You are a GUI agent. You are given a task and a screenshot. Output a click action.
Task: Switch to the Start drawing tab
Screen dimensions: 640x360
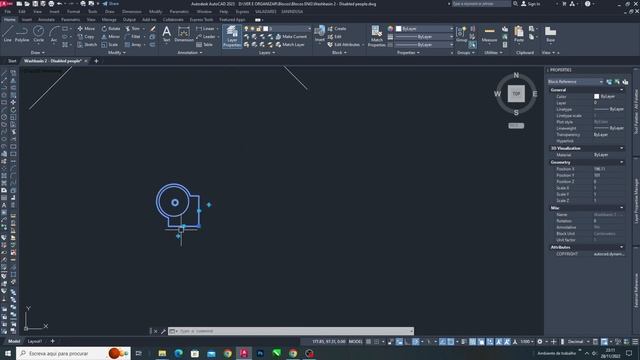tap(12, 61)
